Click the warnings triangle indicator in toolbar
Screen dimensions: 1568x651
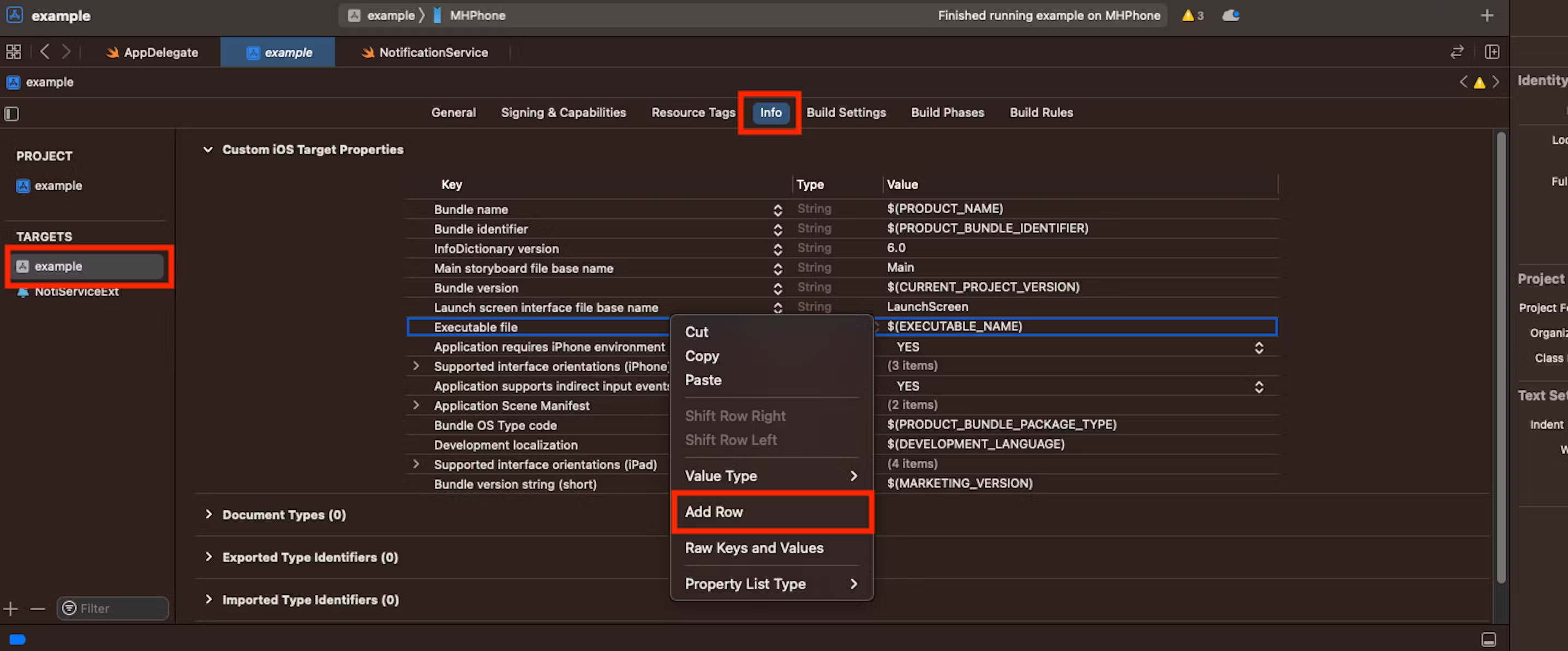1188,16
